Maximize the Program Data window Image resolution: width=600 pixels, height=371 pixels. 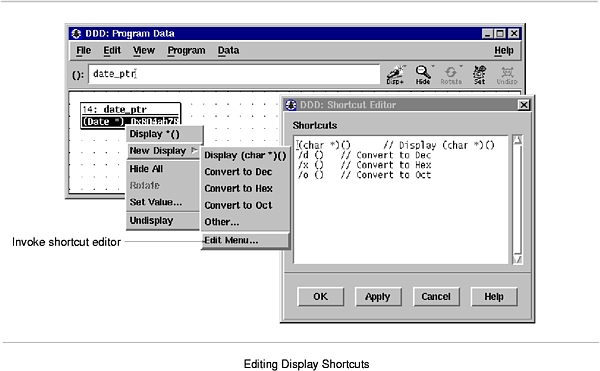coord(500,34)
